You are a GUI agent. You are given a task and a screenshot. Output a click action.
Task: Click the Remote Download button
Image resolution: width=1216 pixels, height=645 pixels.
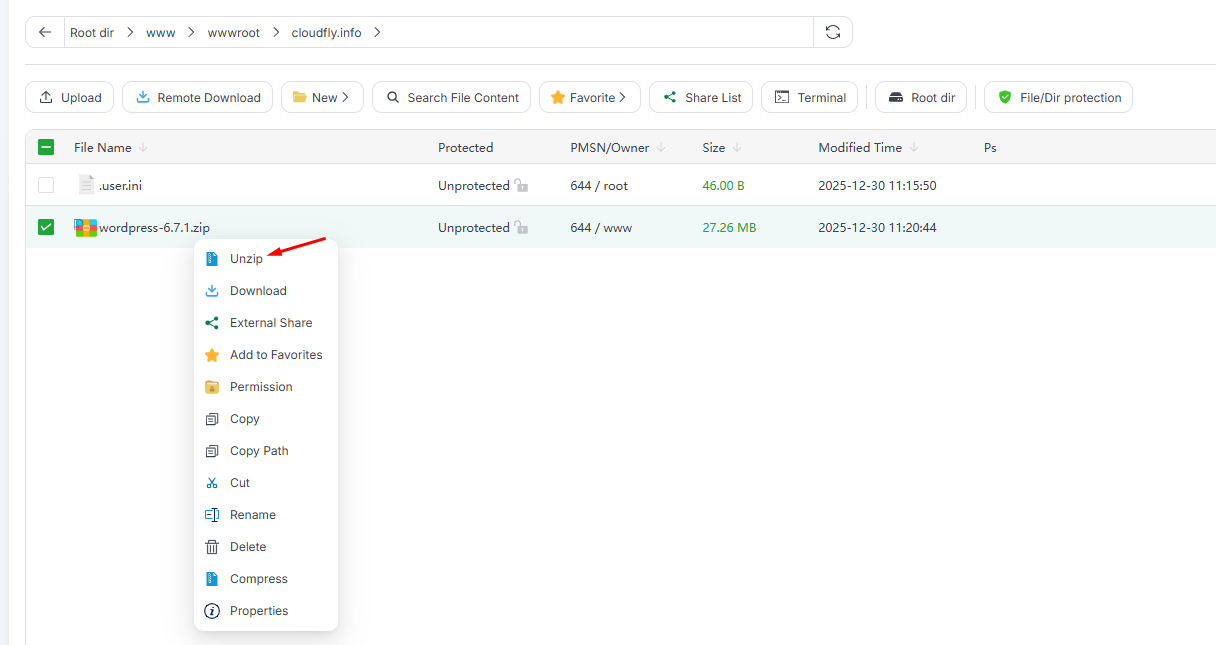[197, 97]
